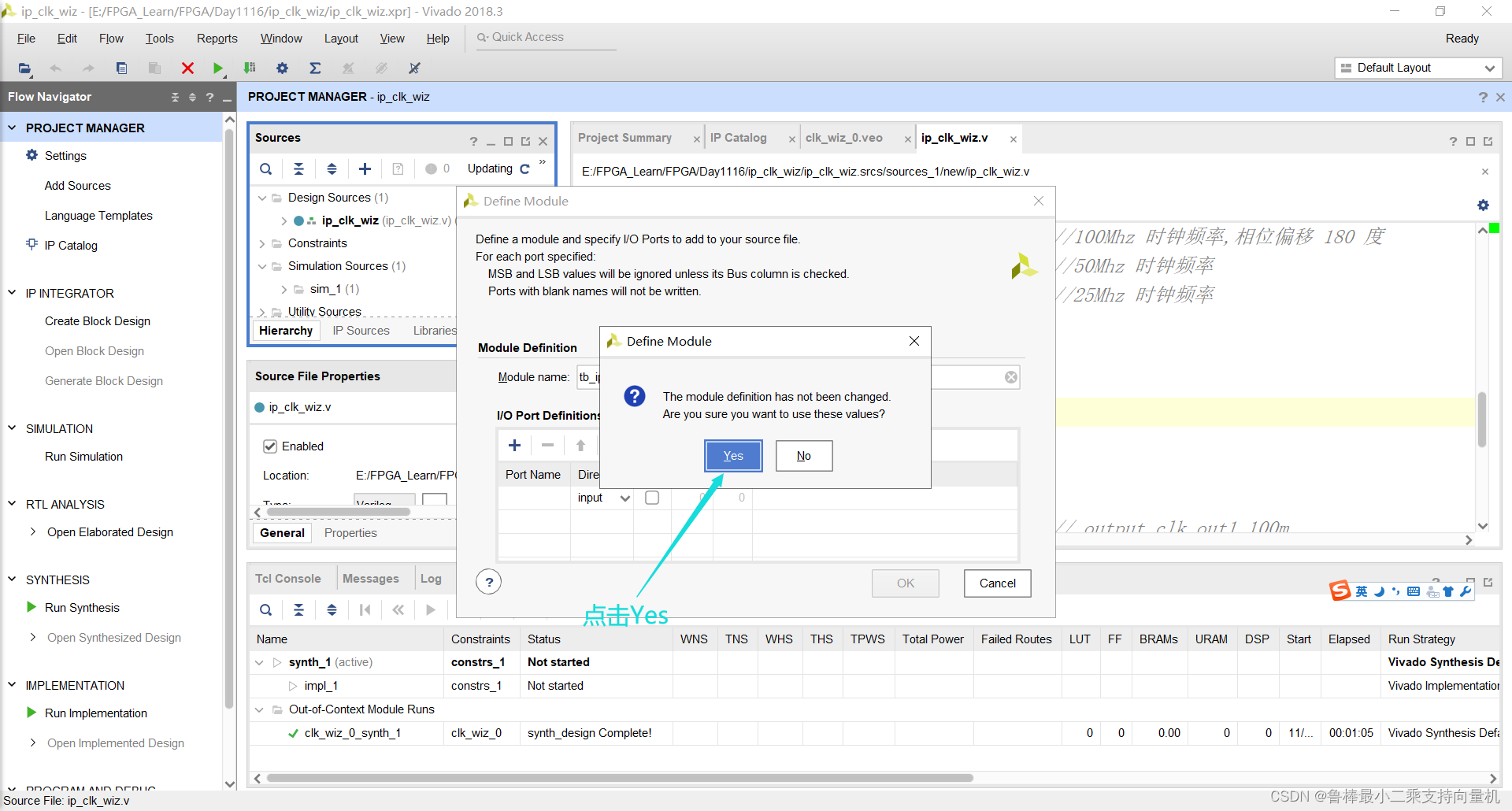The height and width of the screenshot is (811, 1512).
Task: Toggle the Enabled checkbox in Source File Properties
Action: pyautogui.click(x=270, y=446)
